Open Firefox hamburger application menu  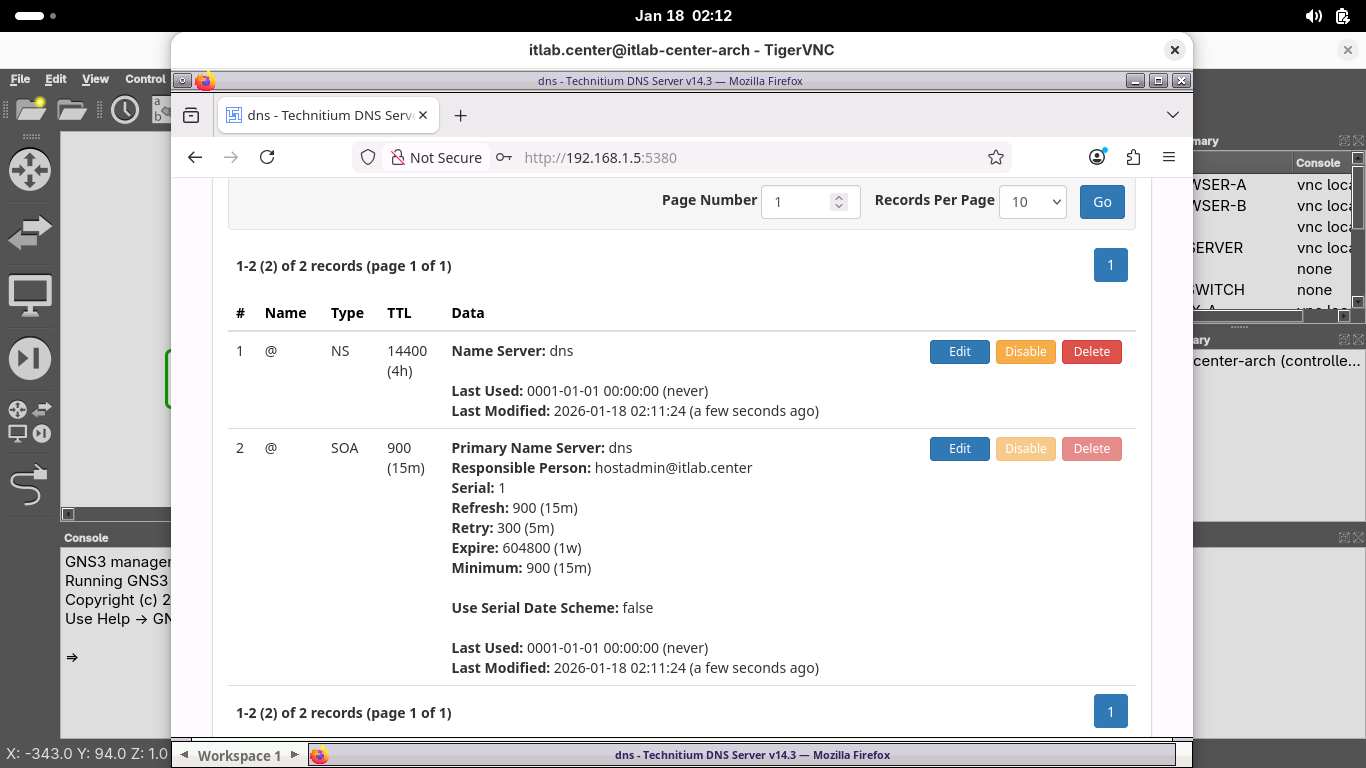pos(1168,157)
